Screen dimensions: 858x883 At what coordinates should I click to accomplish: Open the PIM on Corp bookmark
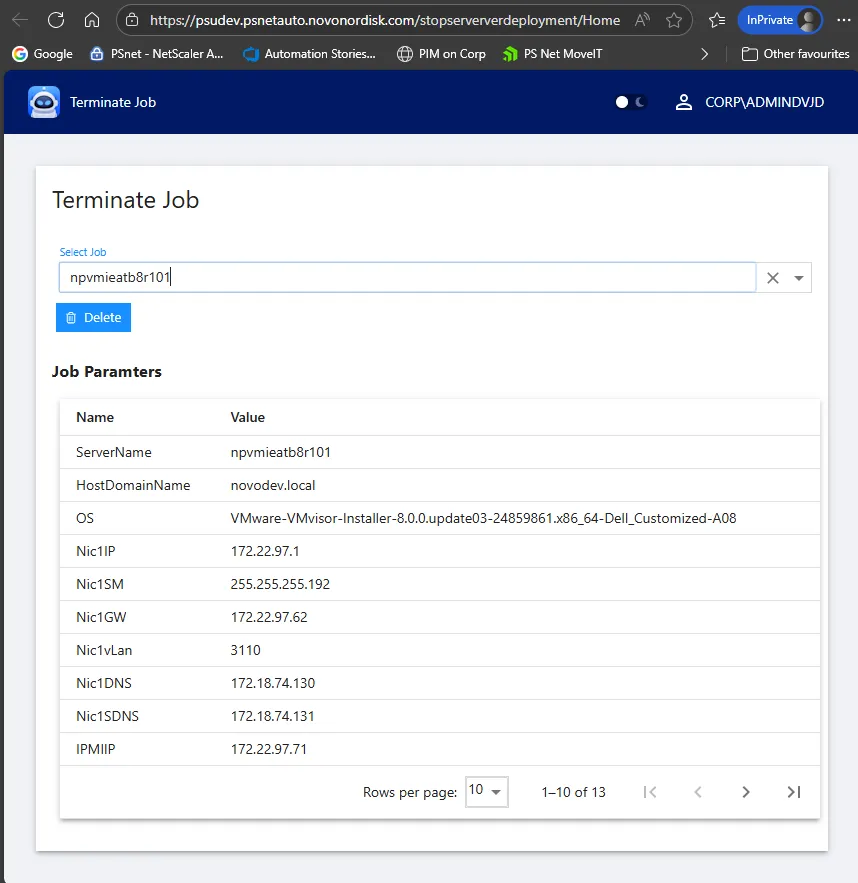point(441,54)
